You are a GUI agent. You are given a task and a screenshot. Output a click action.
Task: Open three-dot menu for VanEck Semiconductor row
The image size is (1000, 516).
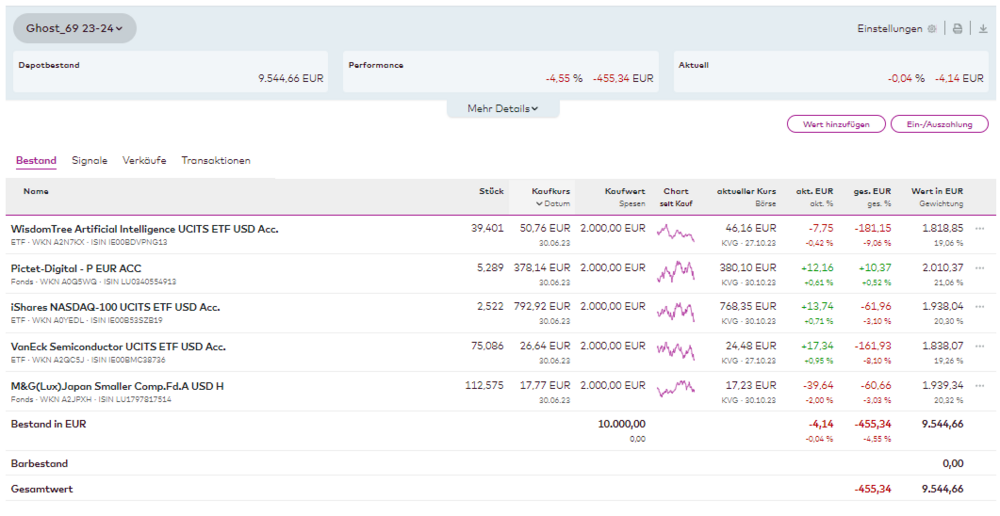click(x=979, y=347)
